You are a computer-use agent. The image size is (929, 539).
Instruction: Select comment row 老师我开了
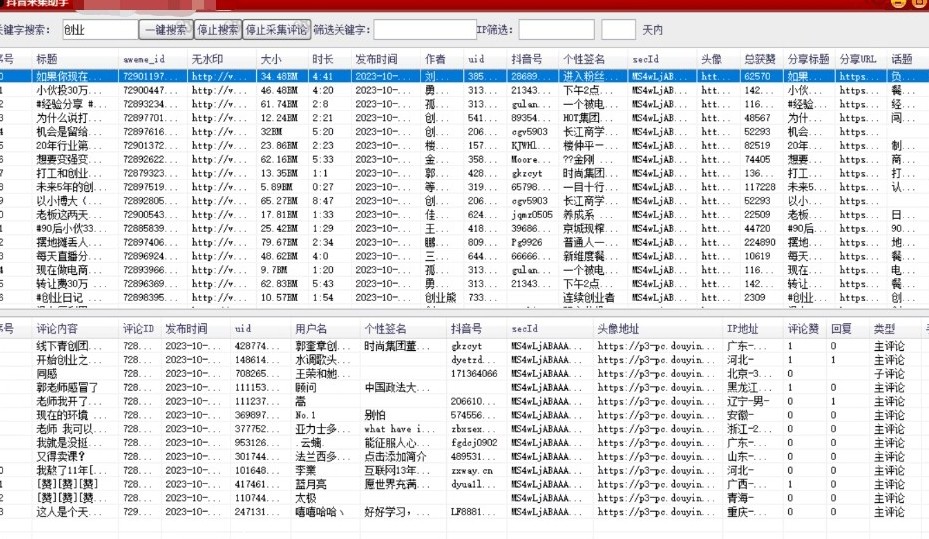click(x=464, y=401)
